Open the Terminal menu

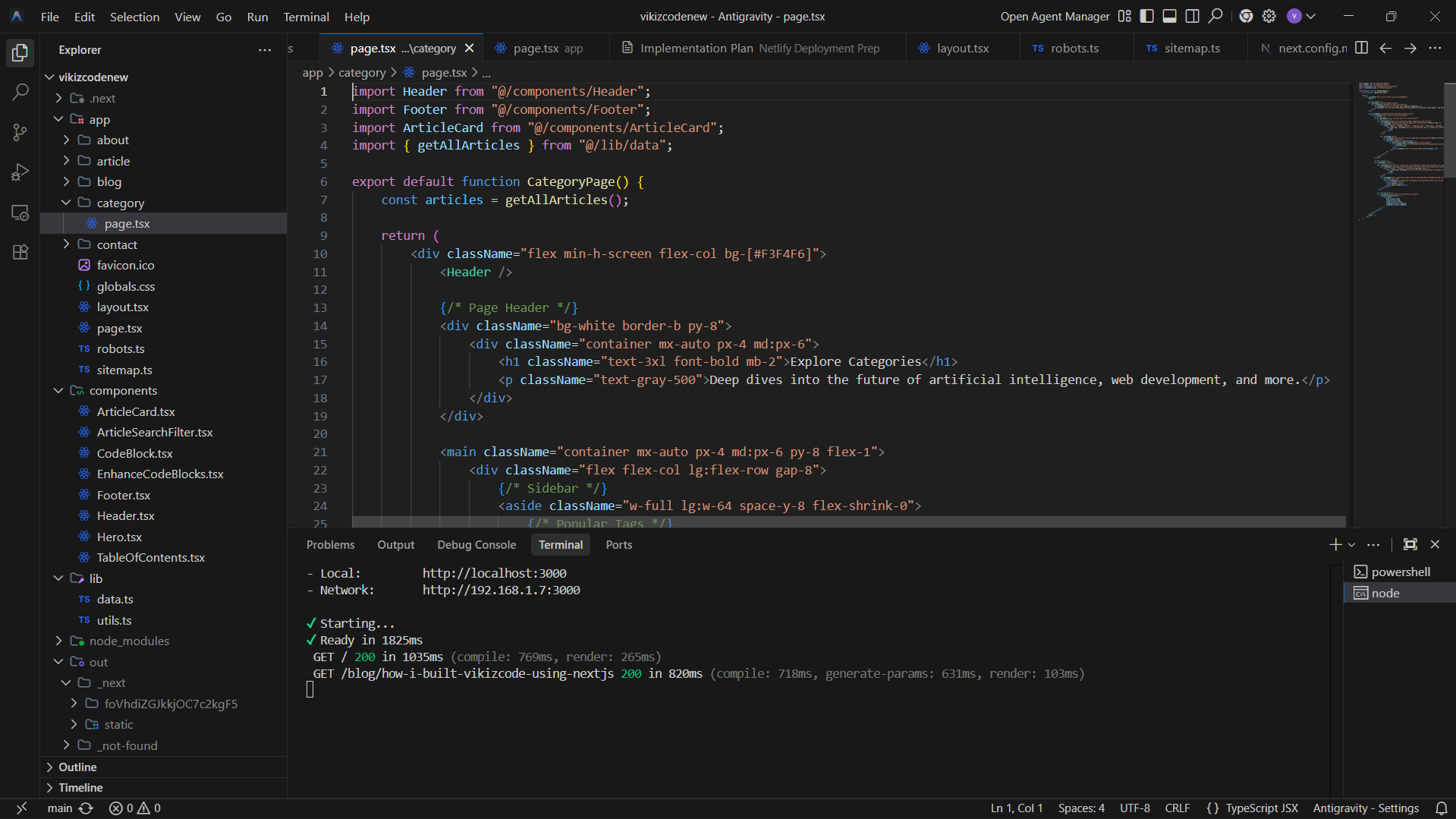[306, 16]
